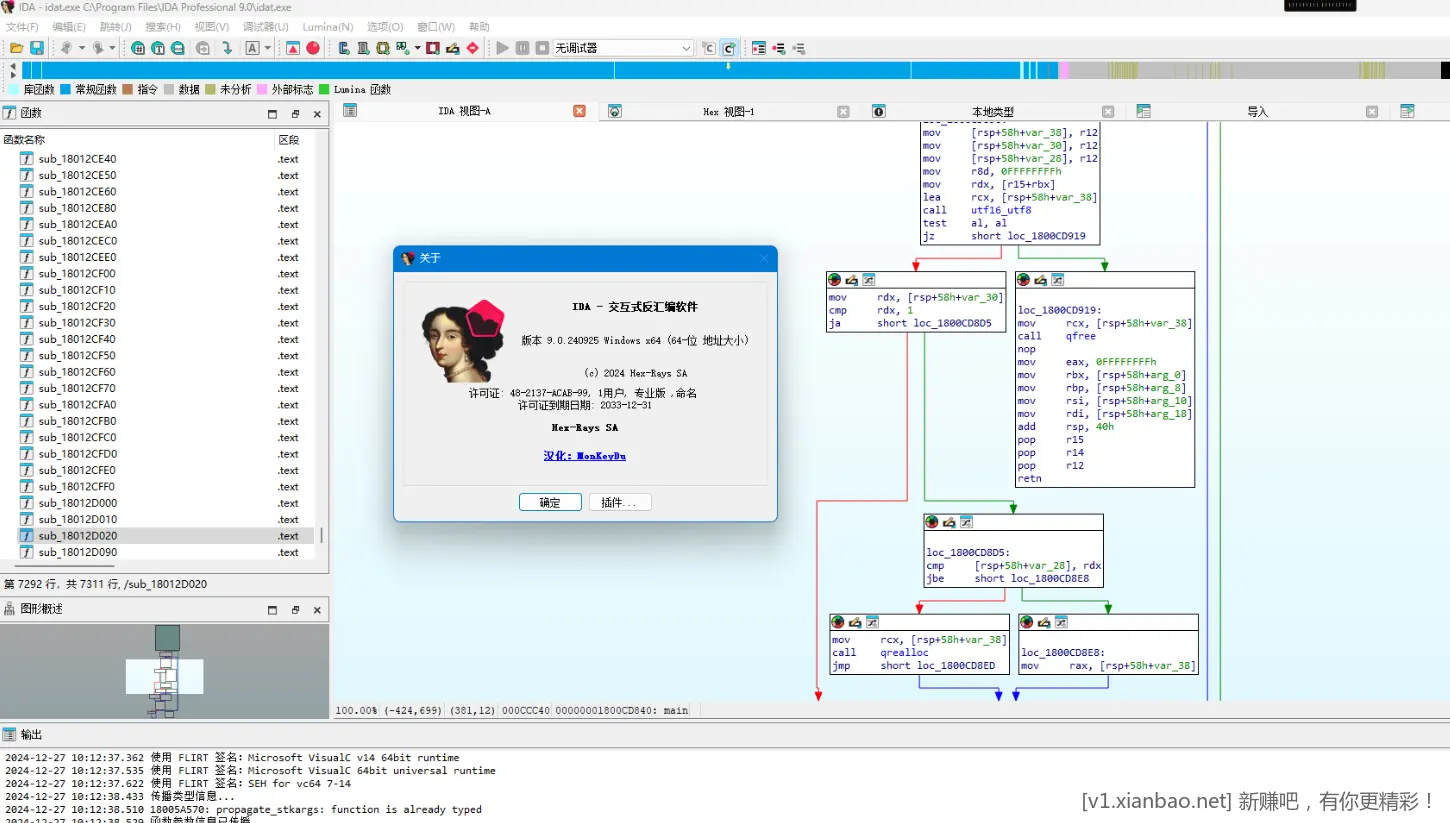Image resolution: width=1450 pixels, height=823 pixels.
Task: Switch to the Hex 视图-1 tab
Action: click(x=729, y=112)
